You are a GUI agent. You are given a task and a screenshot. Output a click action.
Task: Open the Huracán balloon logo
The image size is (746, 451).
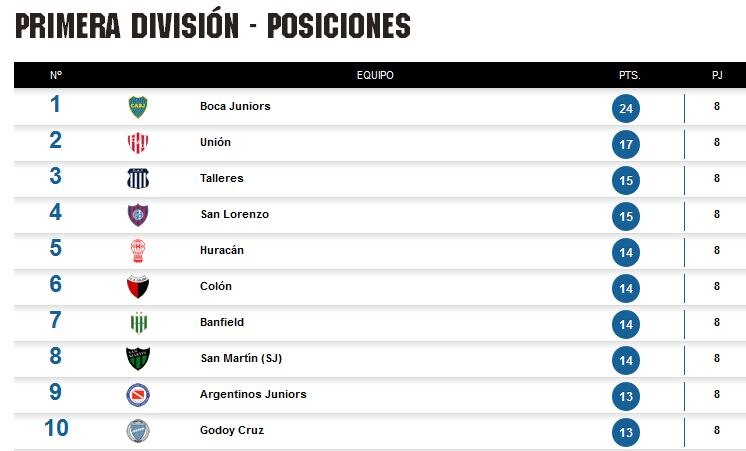point(138,251)
